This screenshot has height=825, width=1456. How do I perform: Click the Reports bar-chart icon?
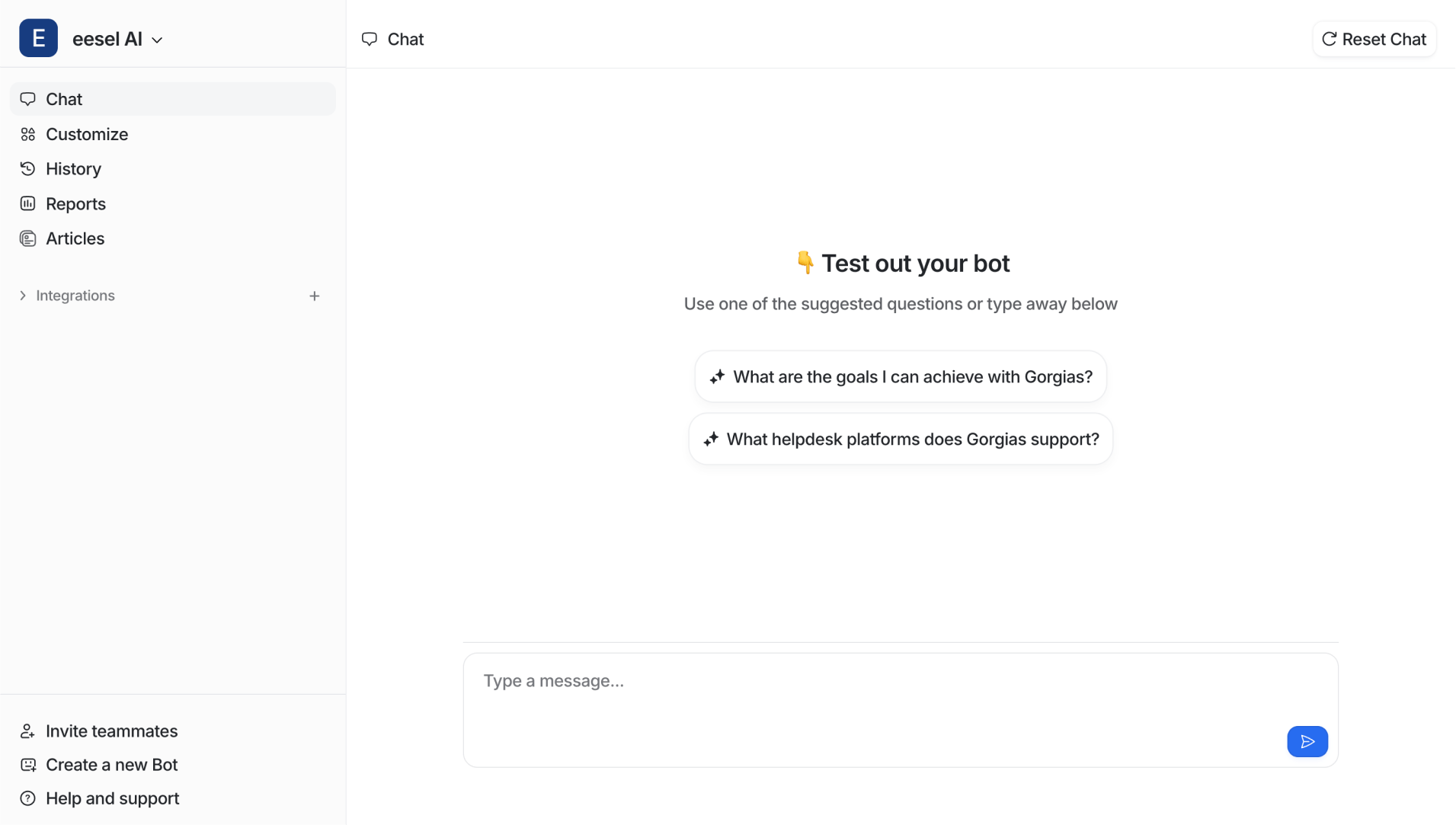[x=28, y=203]
